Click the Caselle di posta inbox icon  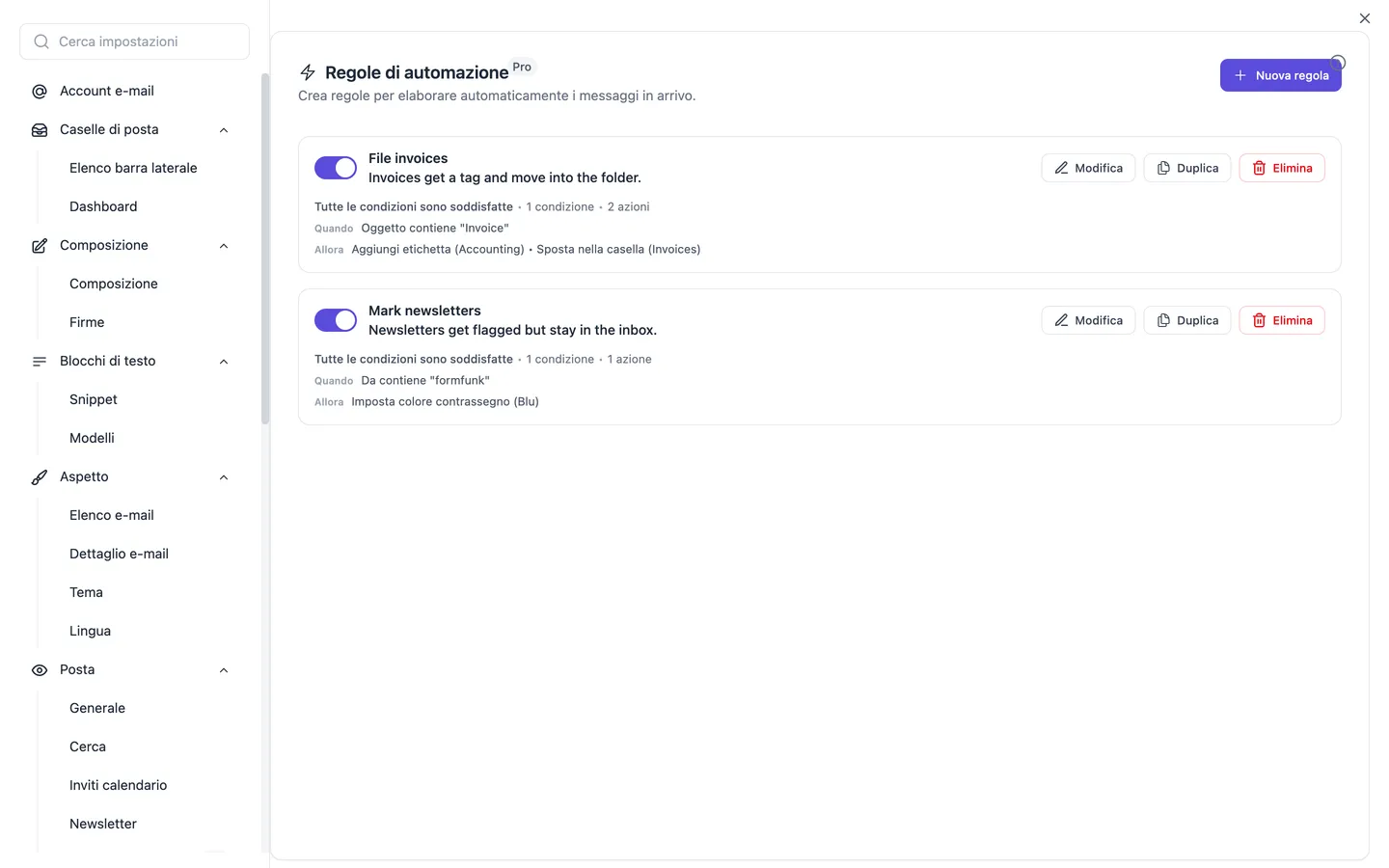pyautogui.click(x=40, y=130)
